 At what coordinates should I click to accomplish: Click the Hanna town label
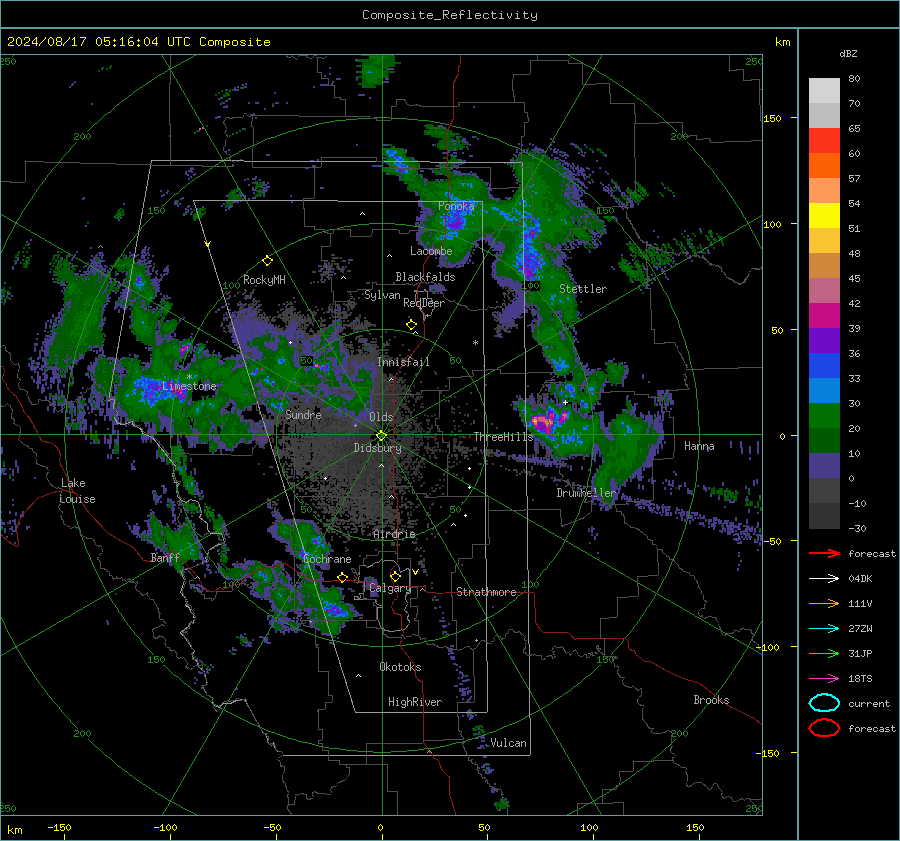pyautogui.click(x=699, y=446)
